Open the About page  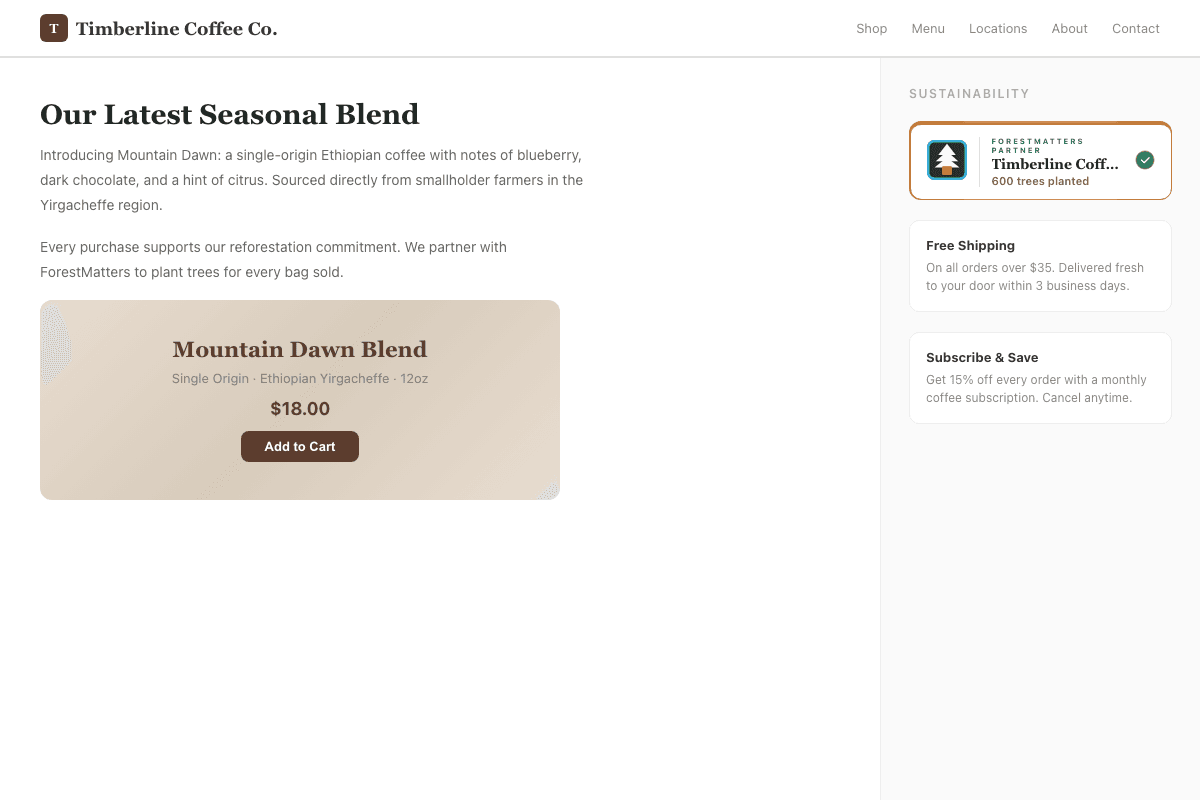coord(1069,28)
